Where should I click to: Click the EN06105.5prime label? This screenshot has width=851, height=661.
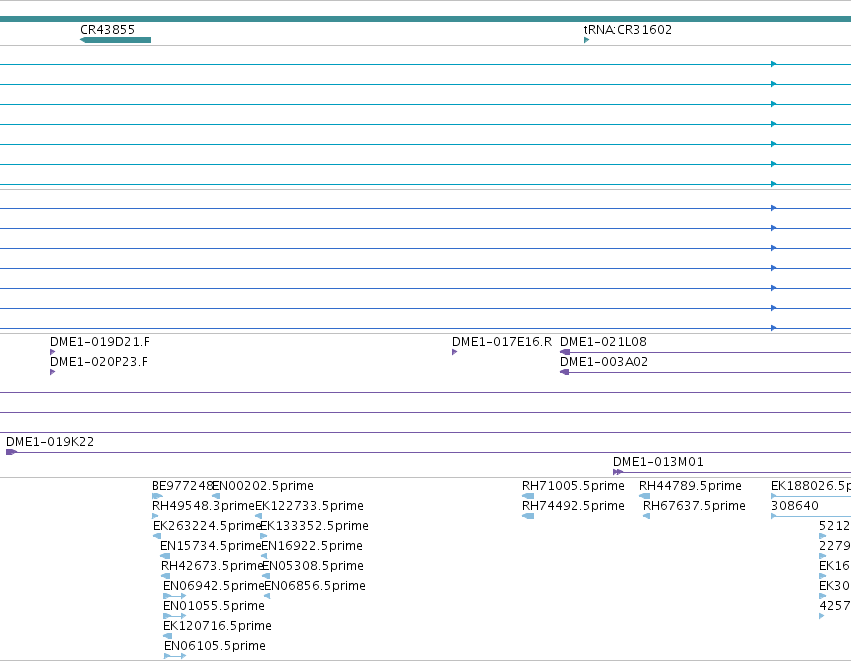coord(214,646)
